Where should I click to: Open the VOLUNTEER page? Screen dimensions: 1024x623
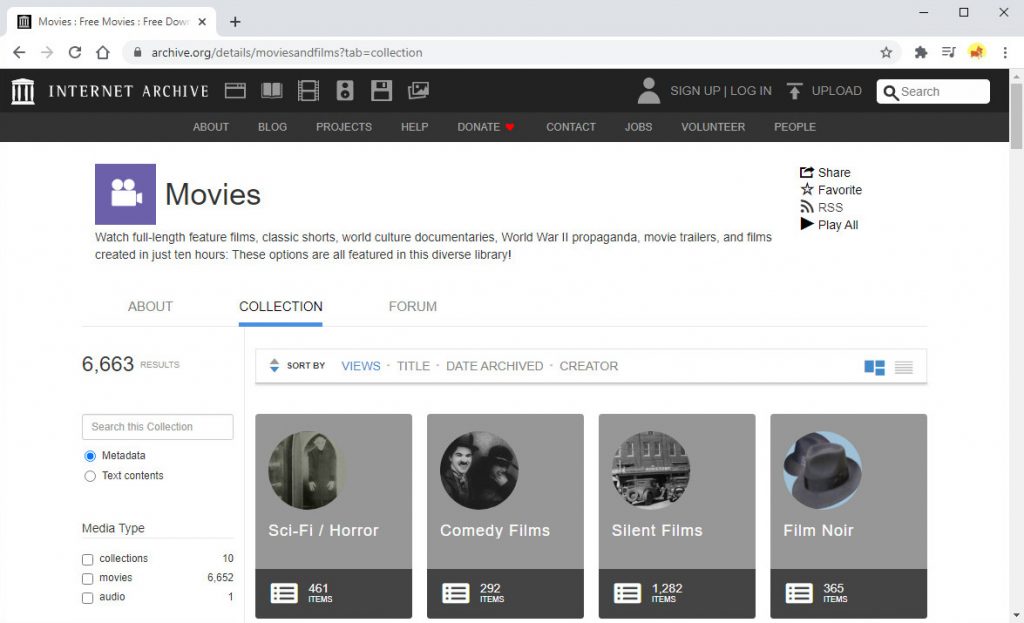[713, 127]
